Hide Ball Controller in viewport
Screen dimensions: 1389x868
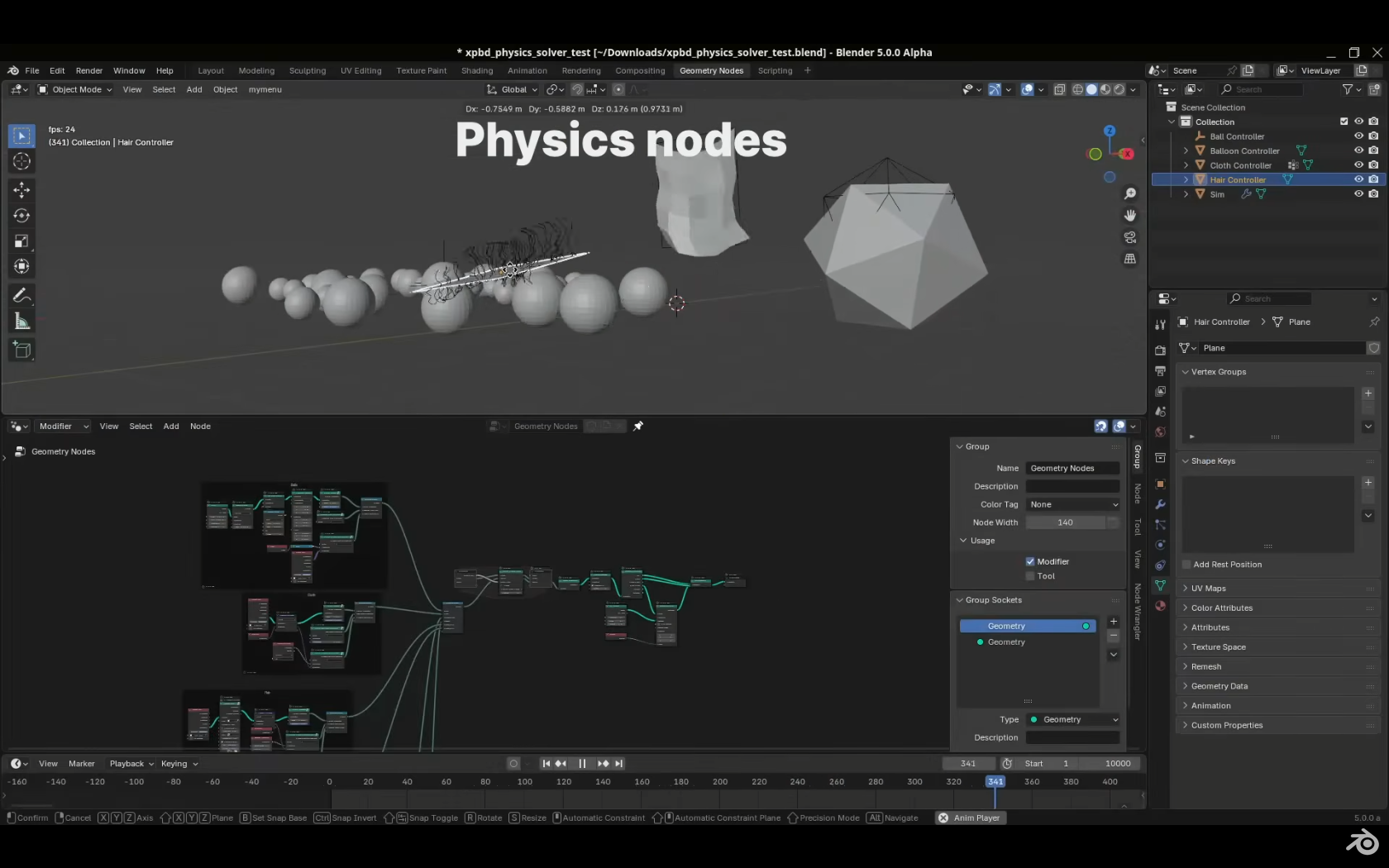tap(1358, 136)
